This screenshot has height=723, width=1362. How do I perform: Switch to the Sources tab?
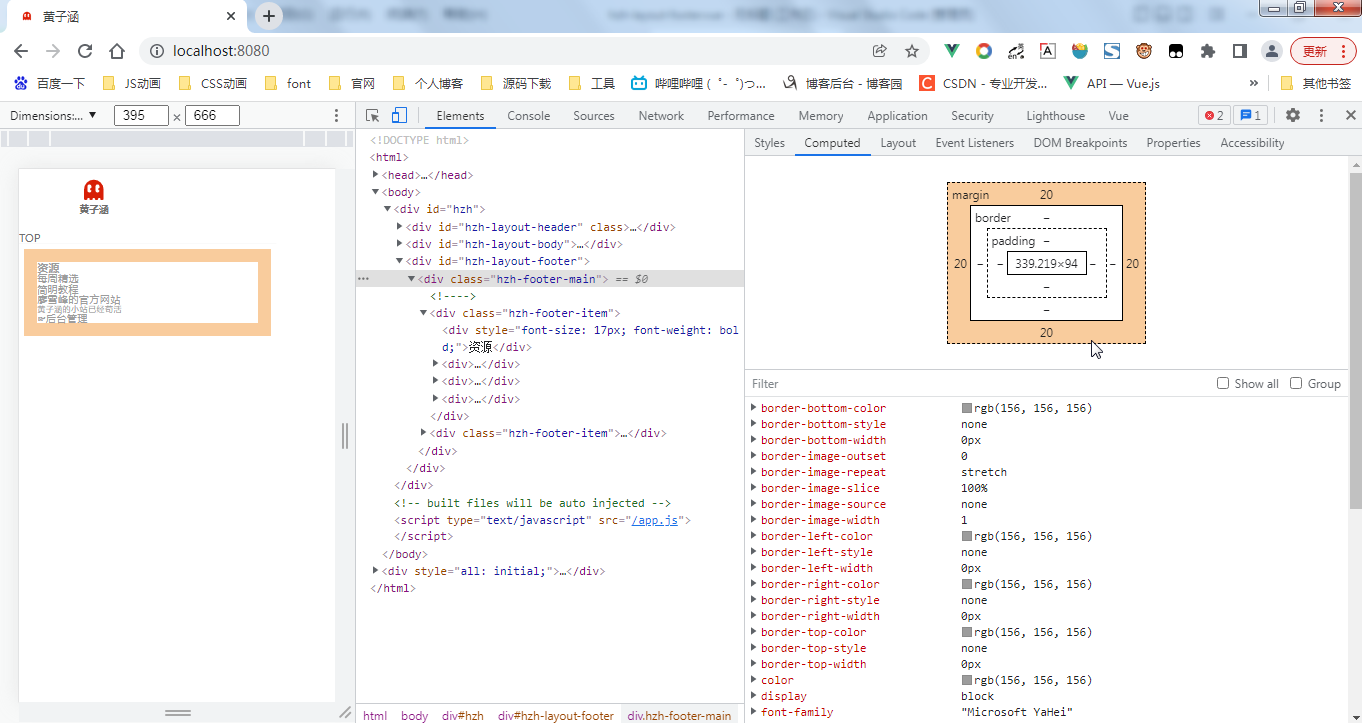(594, 116)
